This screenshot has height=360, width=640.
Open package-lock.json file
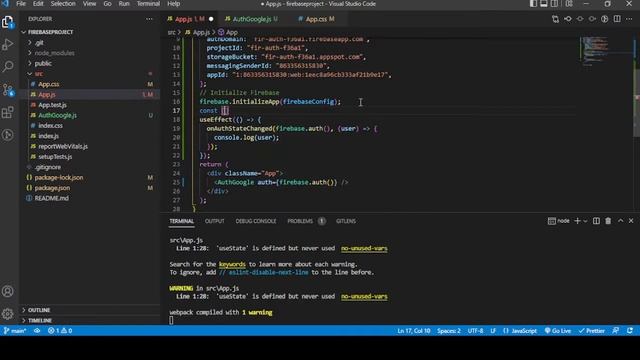click(x=59, y=178)
